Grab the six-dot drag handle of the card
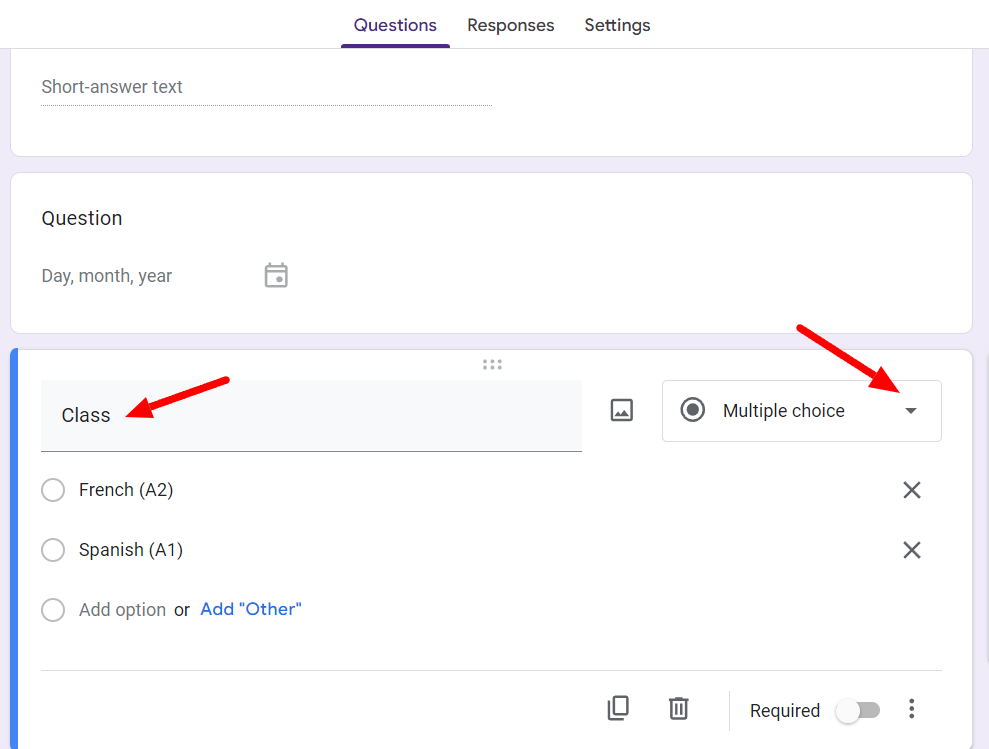 tap(492, 365)
